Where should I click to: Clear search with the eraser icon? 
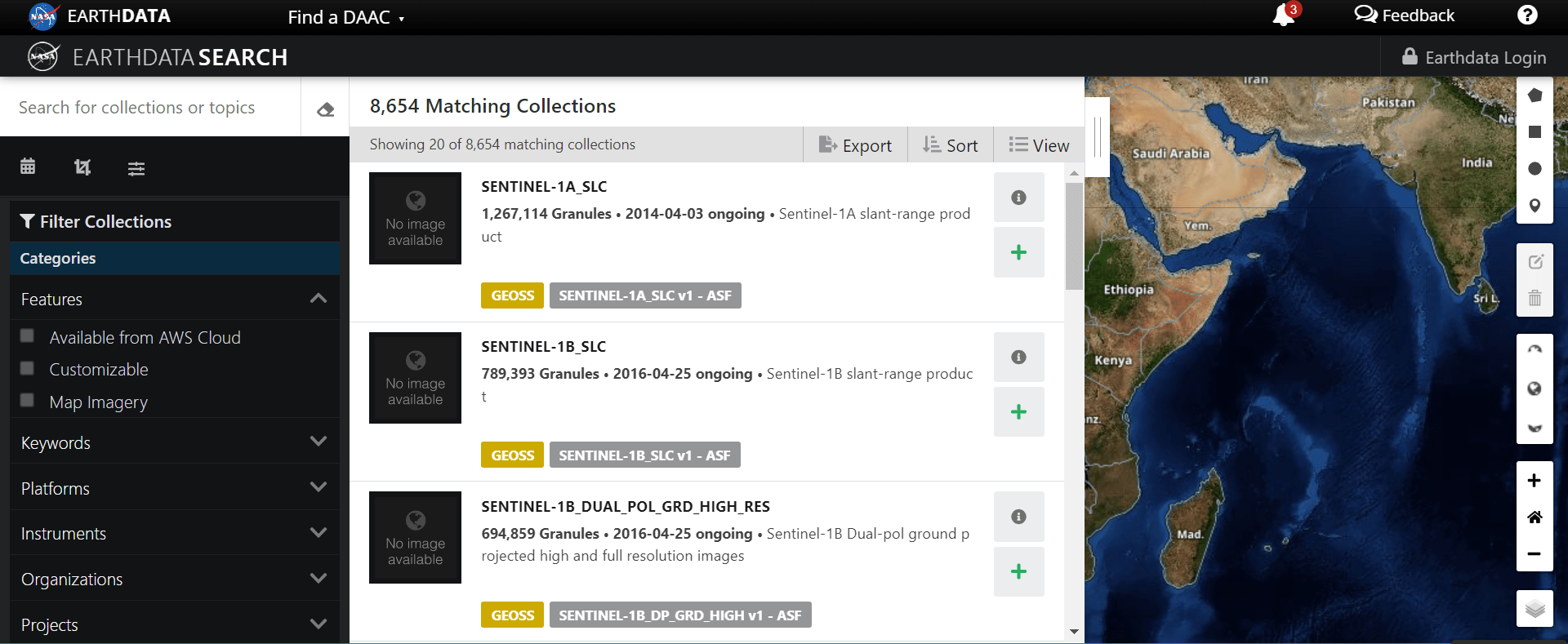[x=326, y=109]
